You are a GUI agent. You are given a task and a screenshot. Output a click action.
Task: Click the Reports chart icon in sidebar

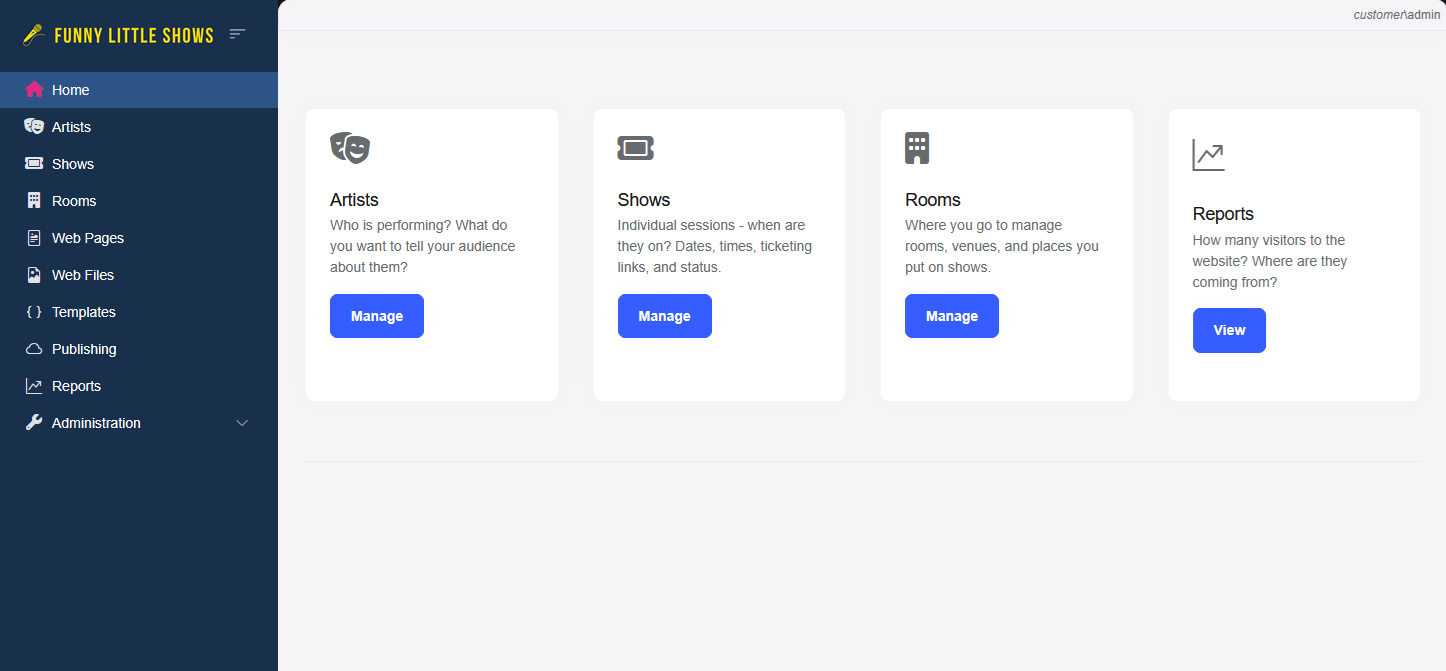tap(34, 386)
